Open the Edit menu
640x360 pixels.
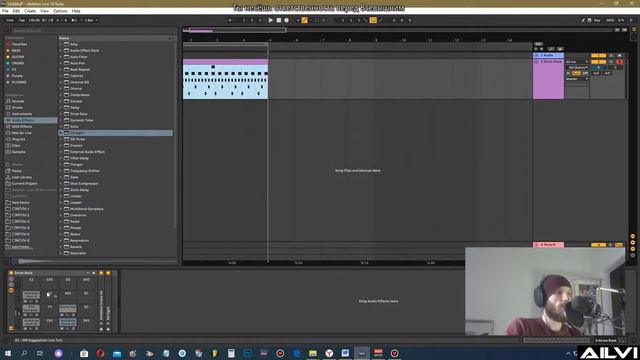coord(16,11)
